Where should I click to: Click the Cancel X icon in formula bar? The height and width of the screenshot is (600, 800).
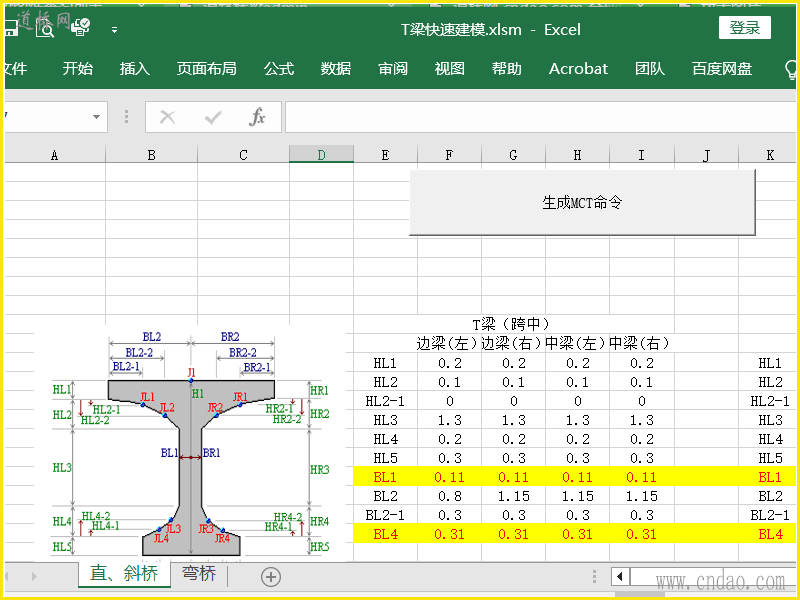[167, 117]
